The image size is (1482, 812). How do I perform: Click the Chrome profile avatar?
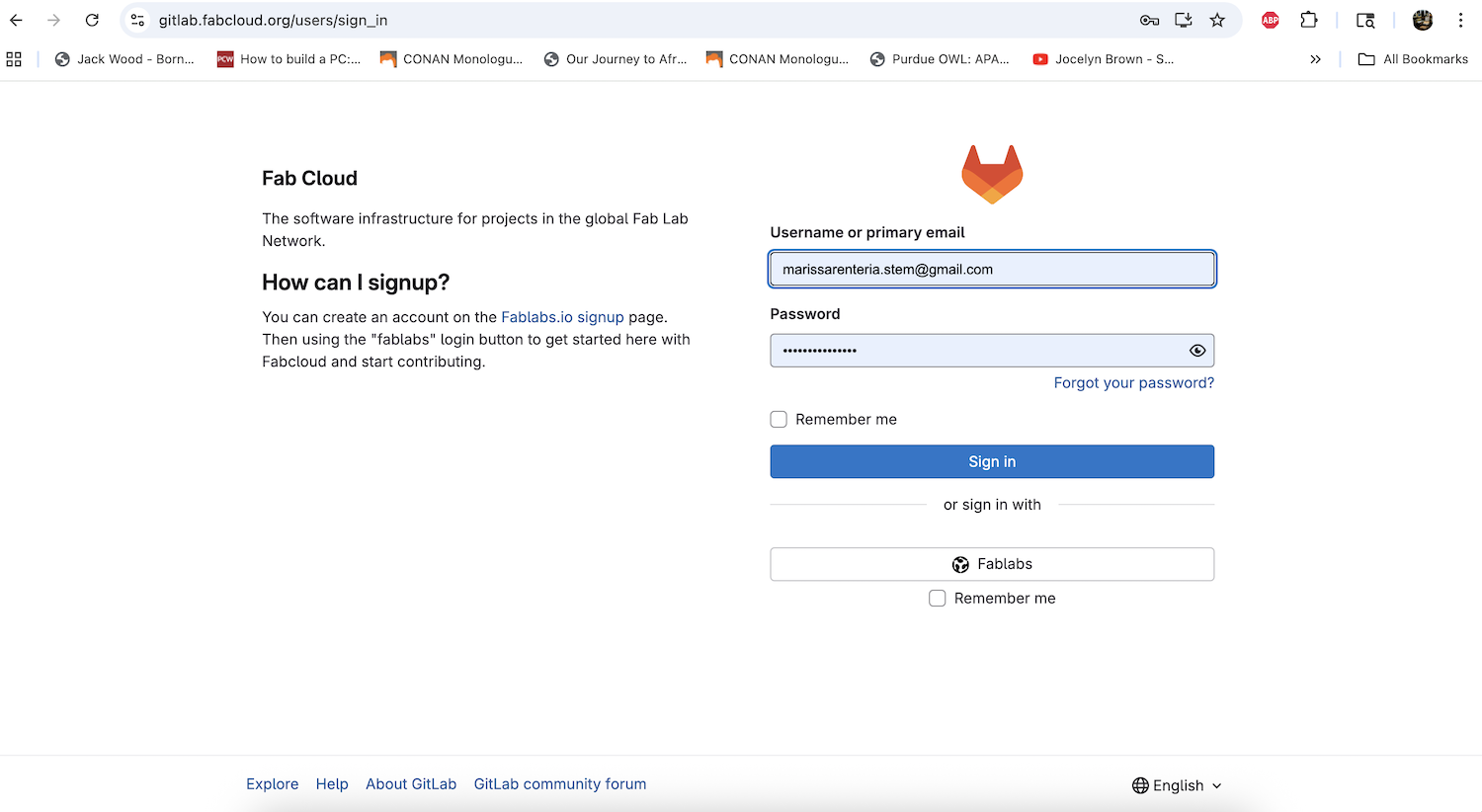click(1423, 20)
